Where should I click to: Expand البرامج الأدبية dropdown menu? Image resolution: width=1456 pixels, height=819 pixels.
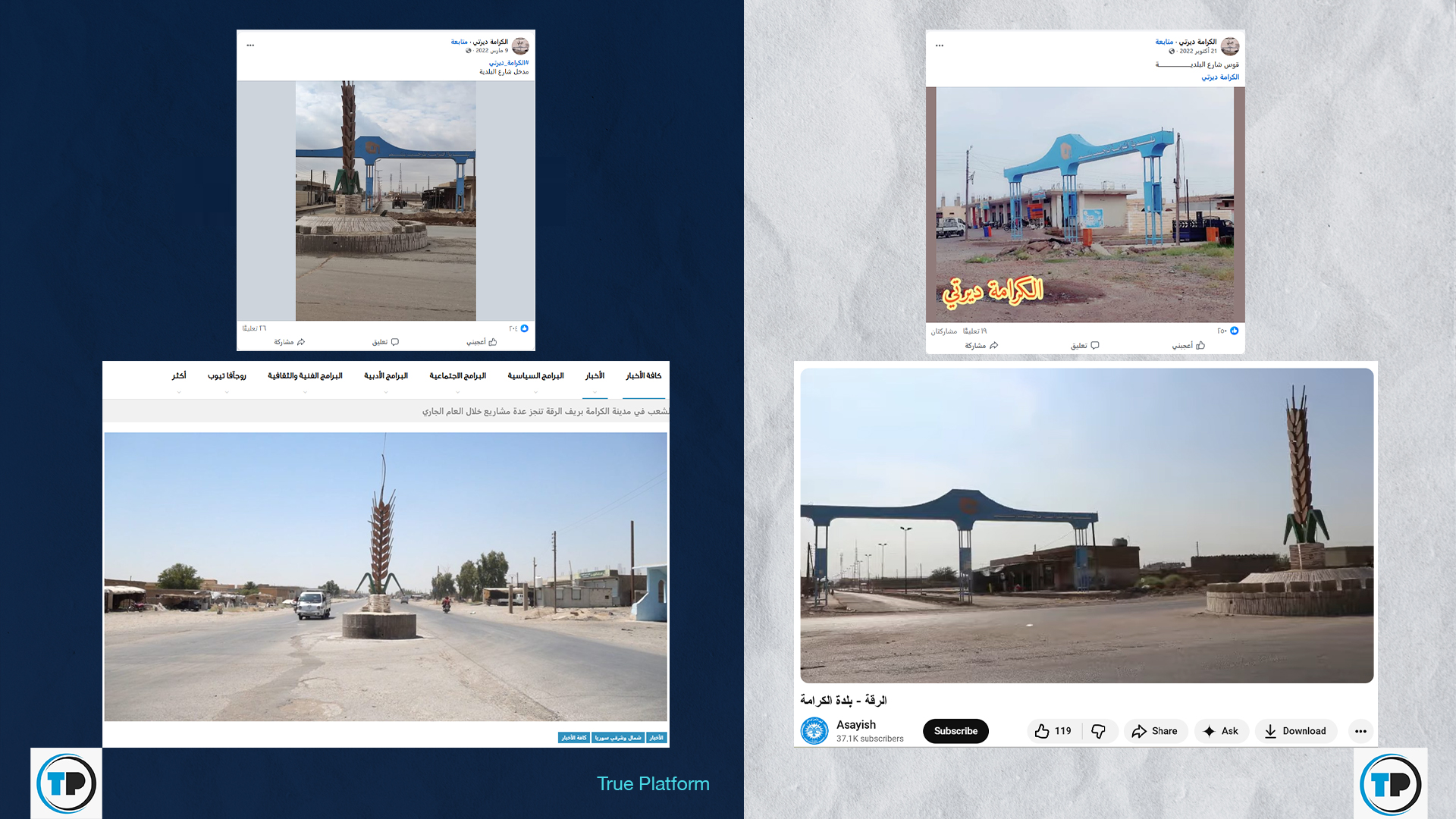385,376
